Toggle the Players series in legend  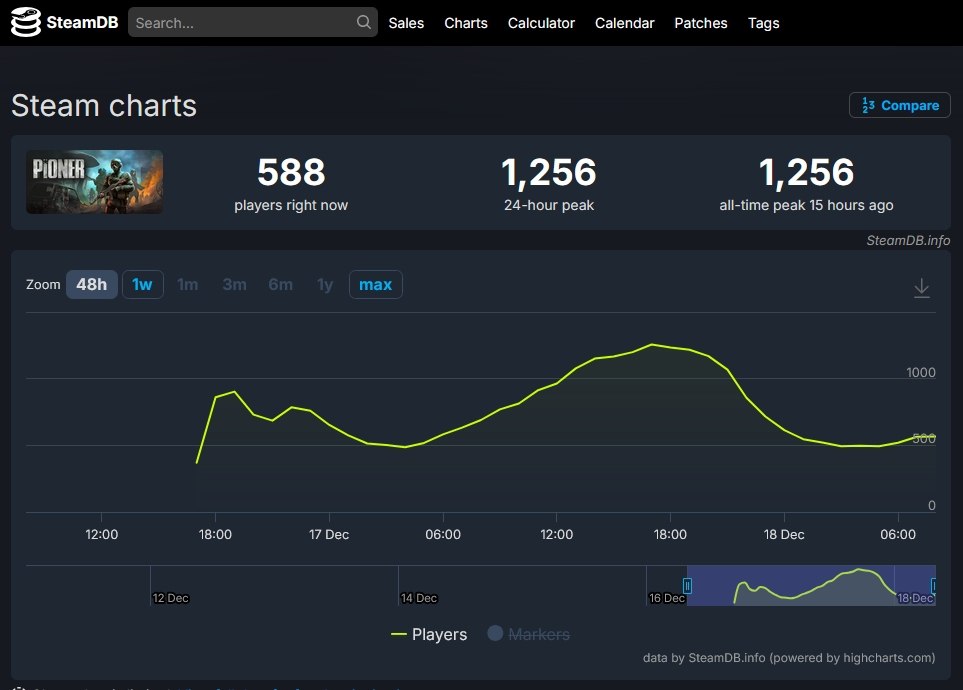click(x=429, y=634)
